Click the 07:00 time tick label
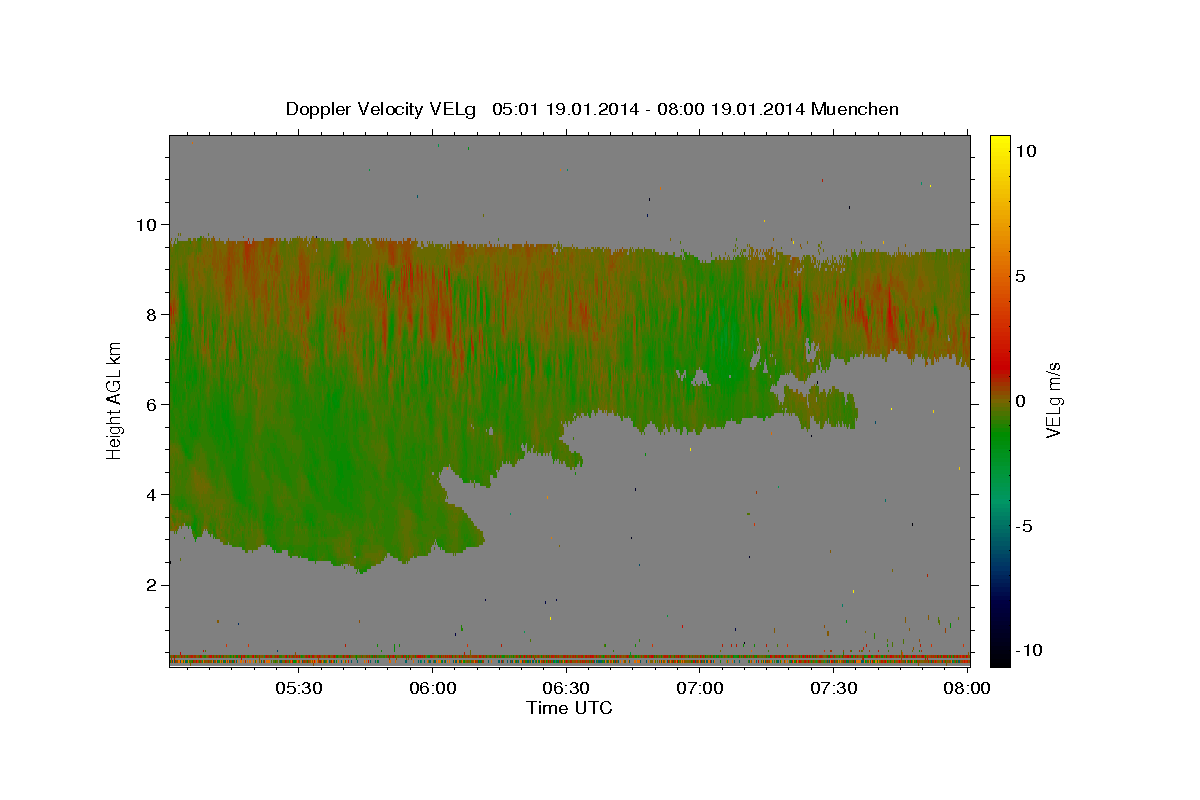The image size is (1200, 800). pos(700,688)
